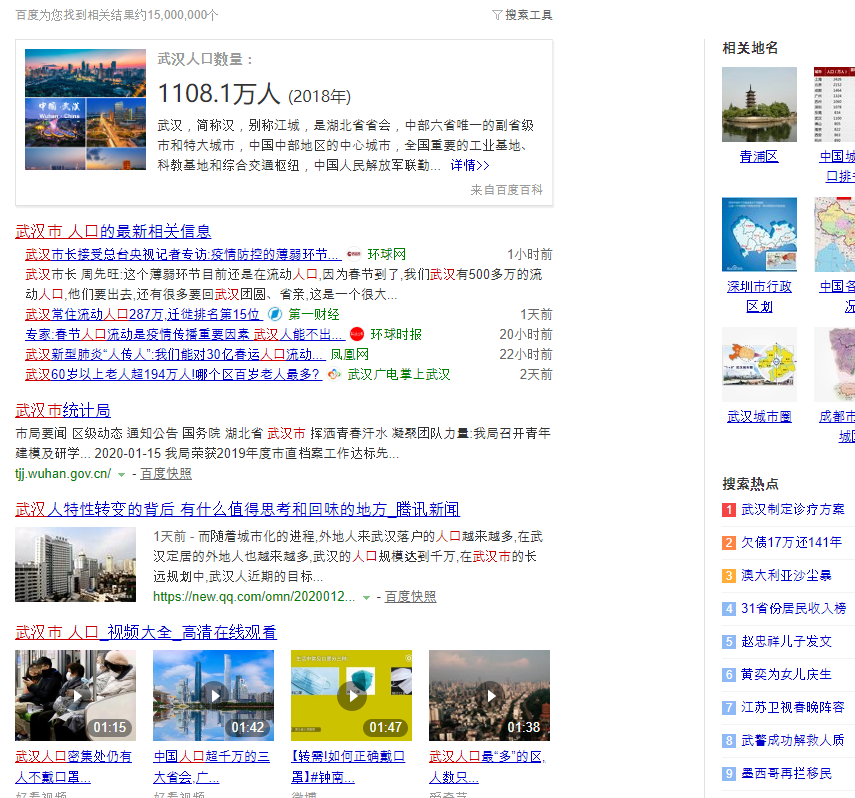Open video title 武汉人口密集处仍有人不戴口罩
855x798 pixels.
coord(73,767)
